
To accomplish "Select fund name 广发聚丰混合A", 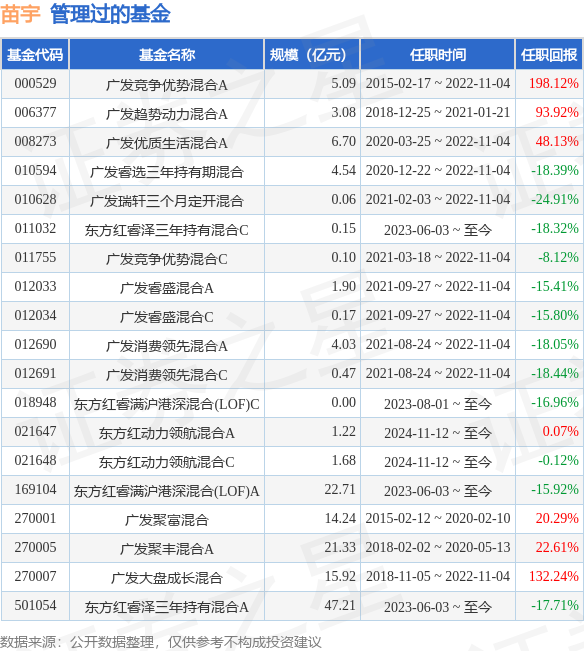I will 166,550.
